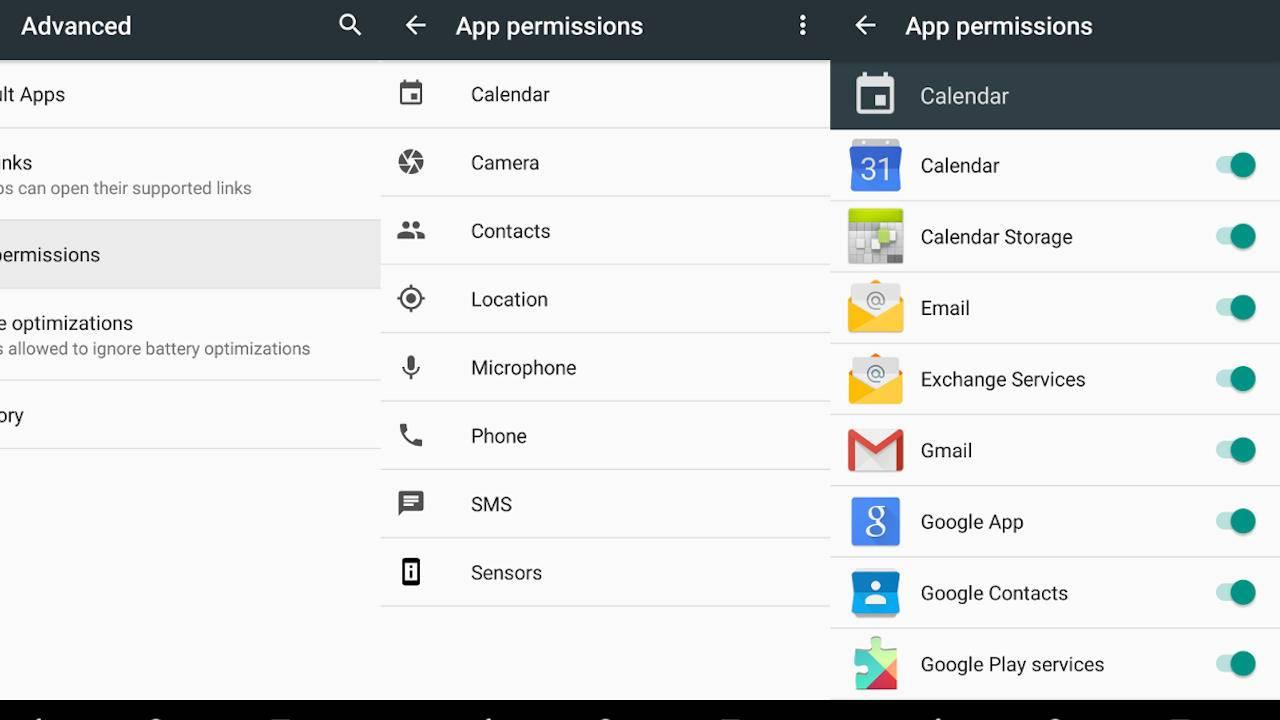Tap the Calendar permission icon in list
The image size is (1280, 720).
[411, 94]
